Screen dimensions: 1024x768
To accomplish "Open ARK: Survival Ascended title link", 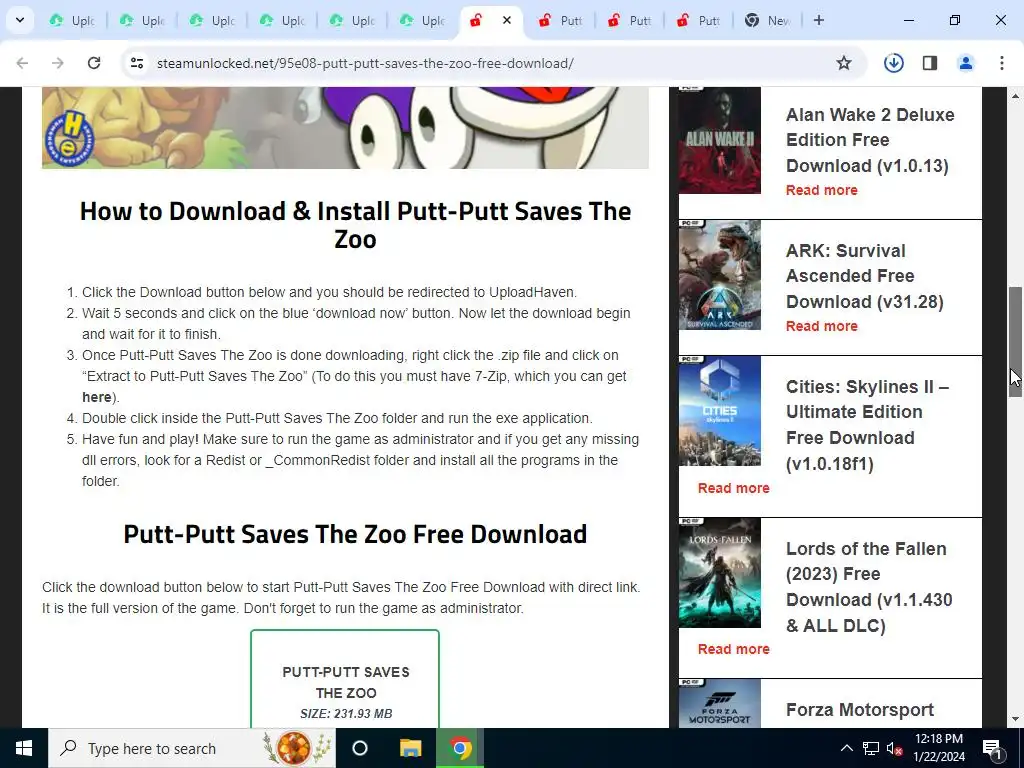I will coord(865,276).
